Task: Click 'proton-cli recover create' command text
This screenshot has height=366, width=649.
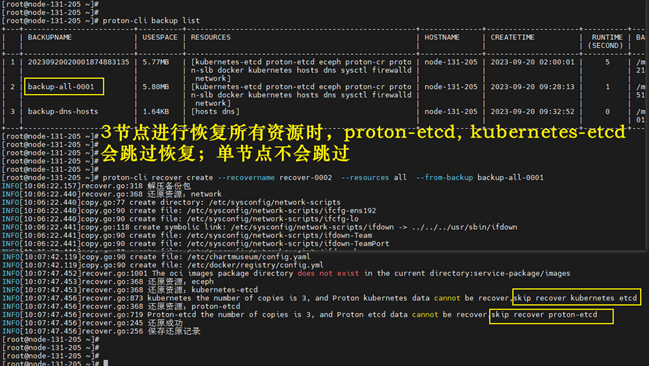Action: (158, 178)
